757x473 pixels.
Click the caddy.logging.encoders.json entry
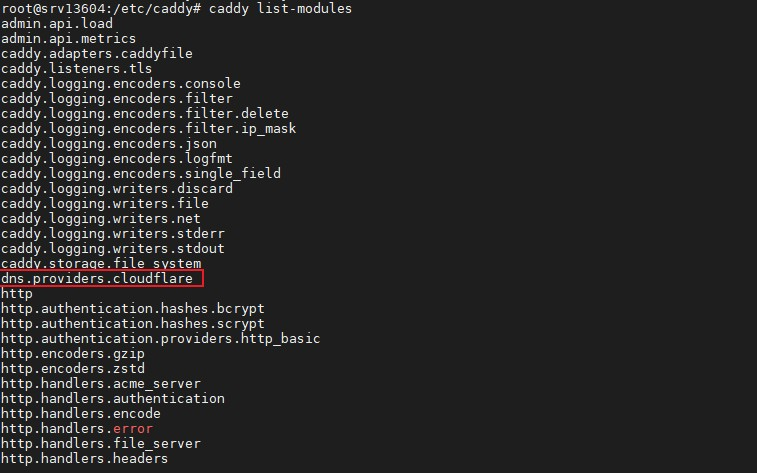point(109,143)
